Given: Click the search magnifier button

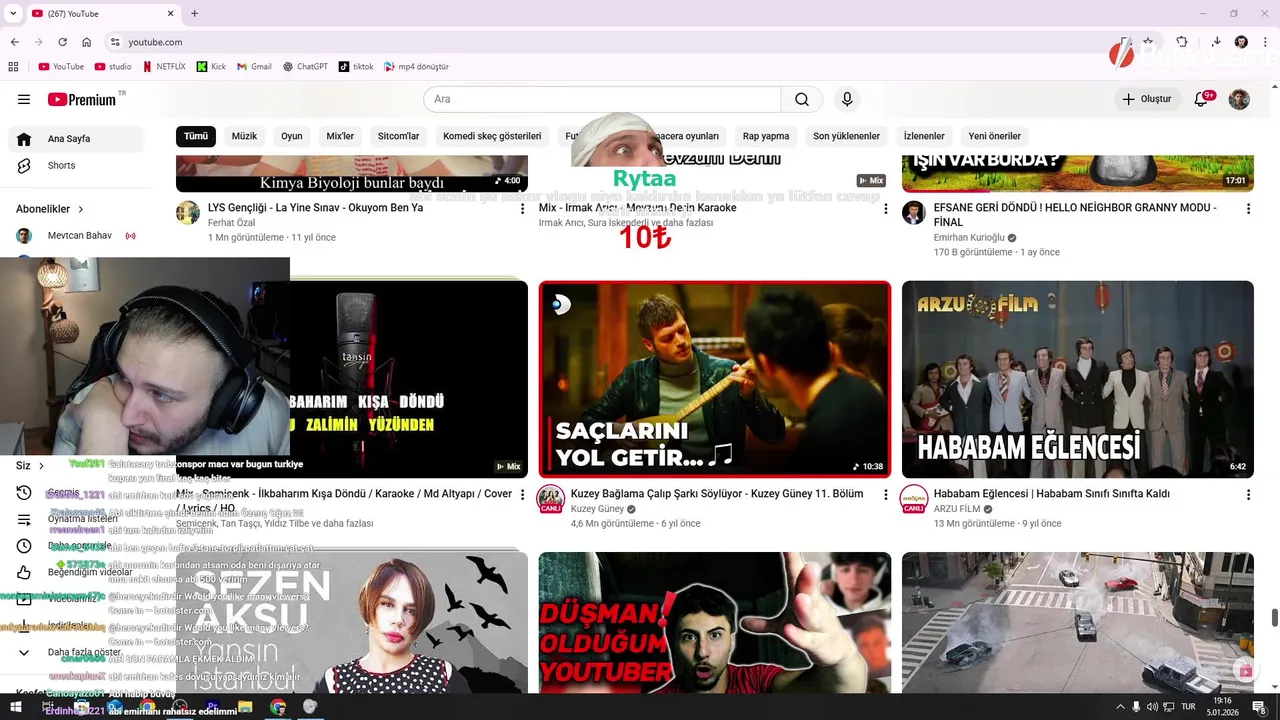Looking at the screenshot, I should pos(802,99).
